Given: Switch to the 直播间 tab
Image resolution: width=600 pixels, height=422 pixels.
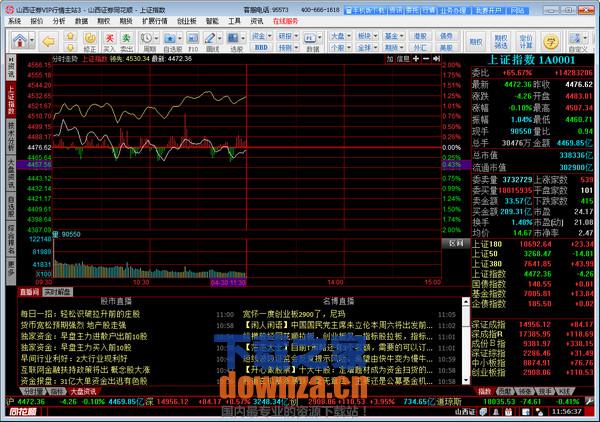Looking at the screenshot, I should point(29,292).
